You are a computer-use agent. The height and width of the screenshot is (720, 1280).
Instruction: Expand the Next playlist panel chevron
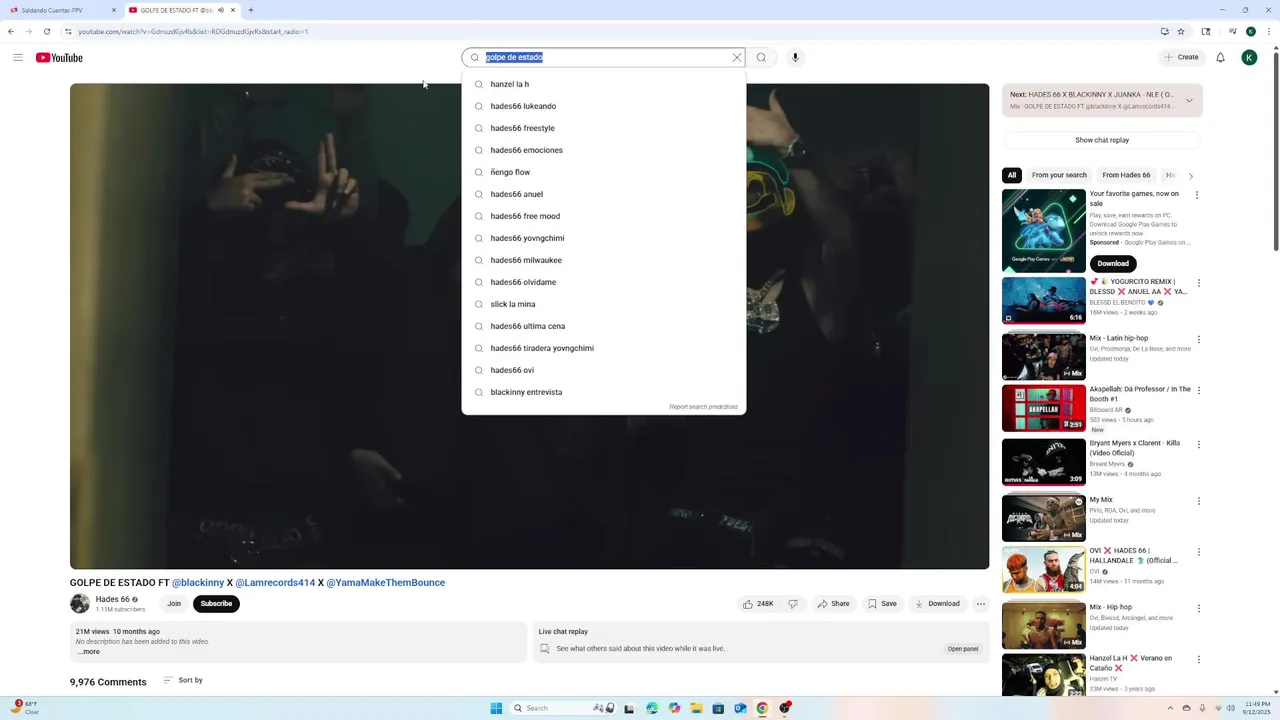point(1189,100)
